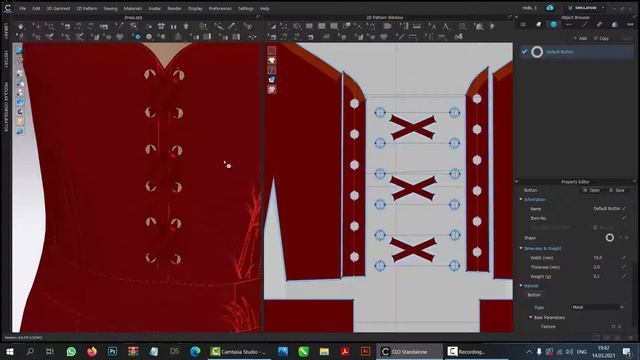Screen dimensions: 640x360
Task: Click the edit pencil beside Thickness (mm)
Action: pyautogui.click(x=624, y=267)
